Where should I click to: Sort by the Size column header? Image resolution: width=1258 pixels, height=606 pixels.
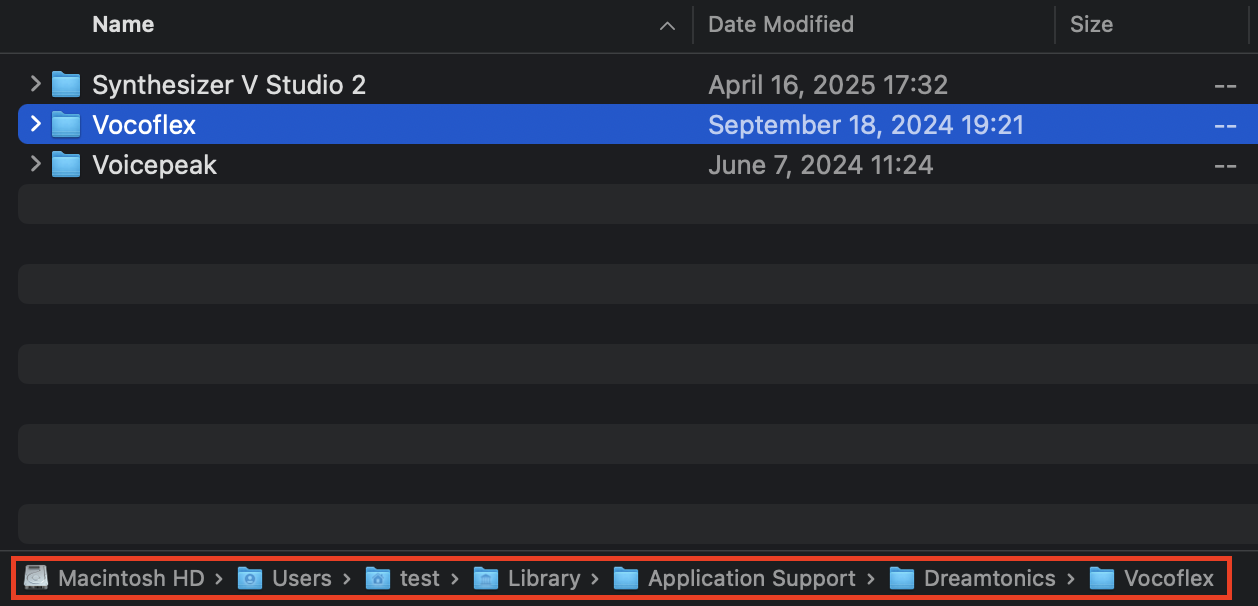point(1091,25)
